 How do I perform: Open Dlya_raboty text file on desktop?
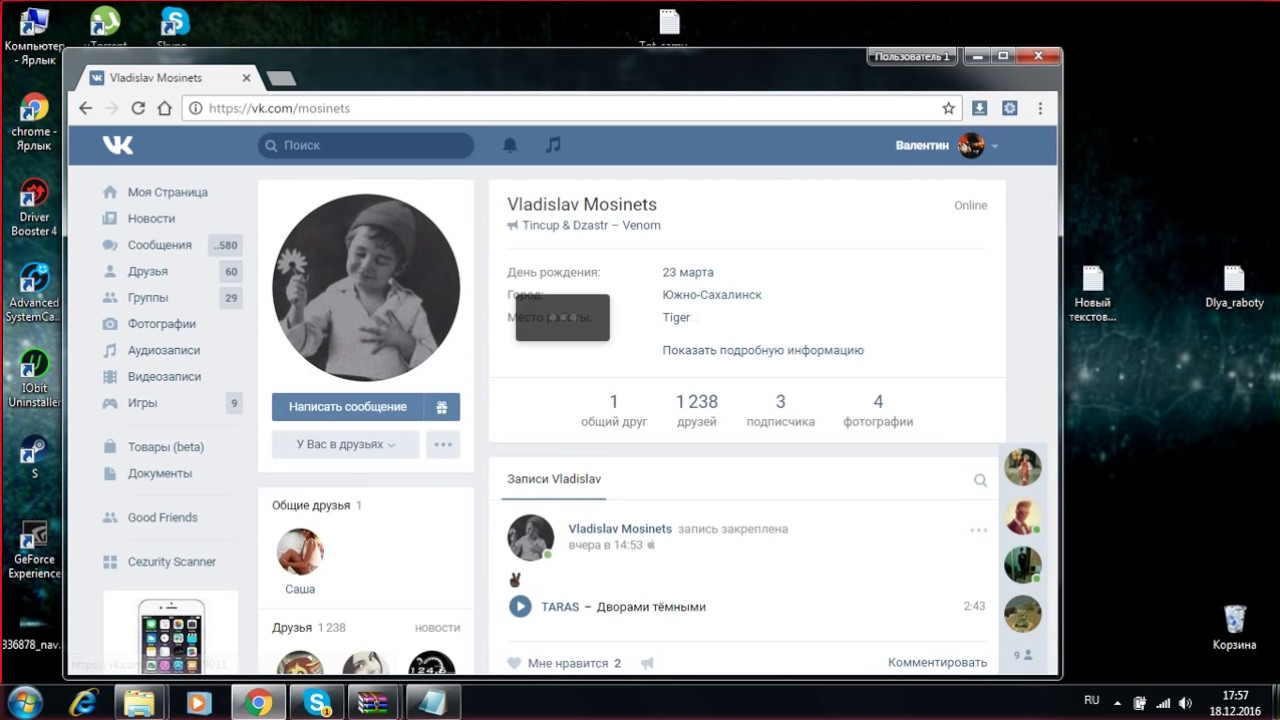pyautogui.click(x=1234, y=287)
